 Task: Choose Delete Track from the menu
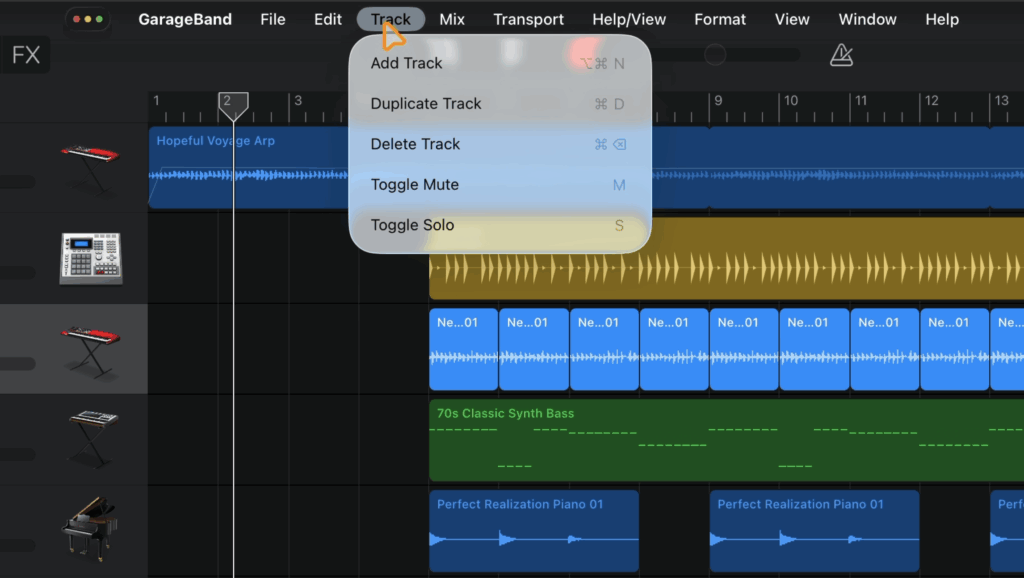(x=415, y=144)
